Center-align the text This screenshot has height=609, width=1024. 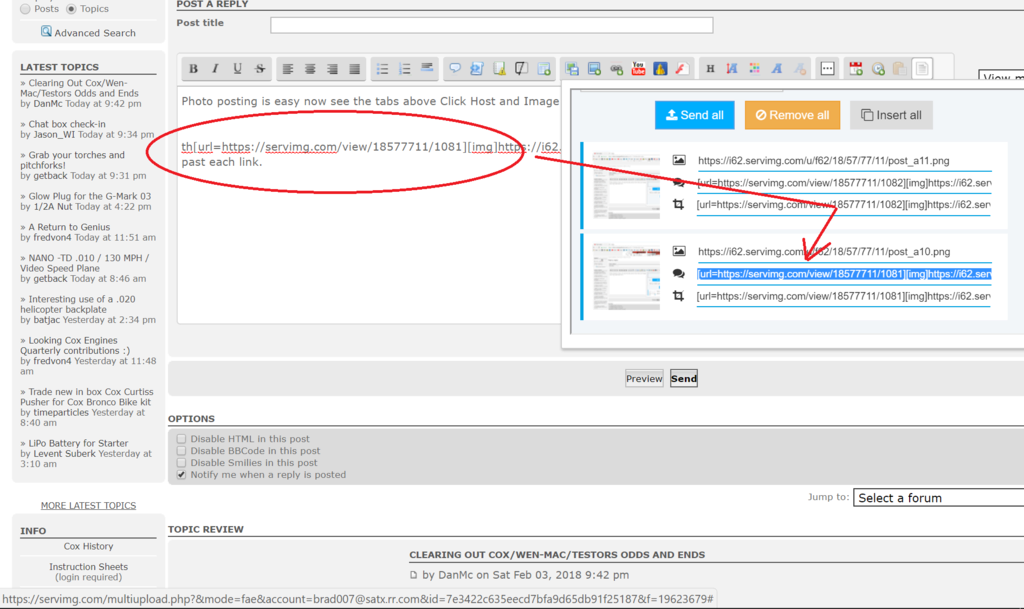click(x=310, y=69)
